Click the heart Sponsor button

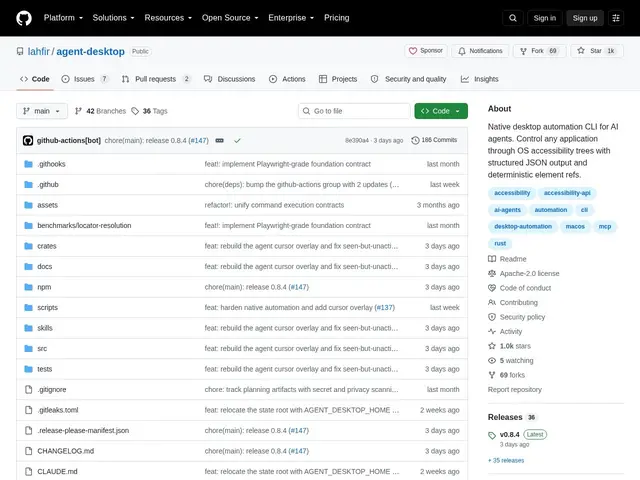[426, 51]
